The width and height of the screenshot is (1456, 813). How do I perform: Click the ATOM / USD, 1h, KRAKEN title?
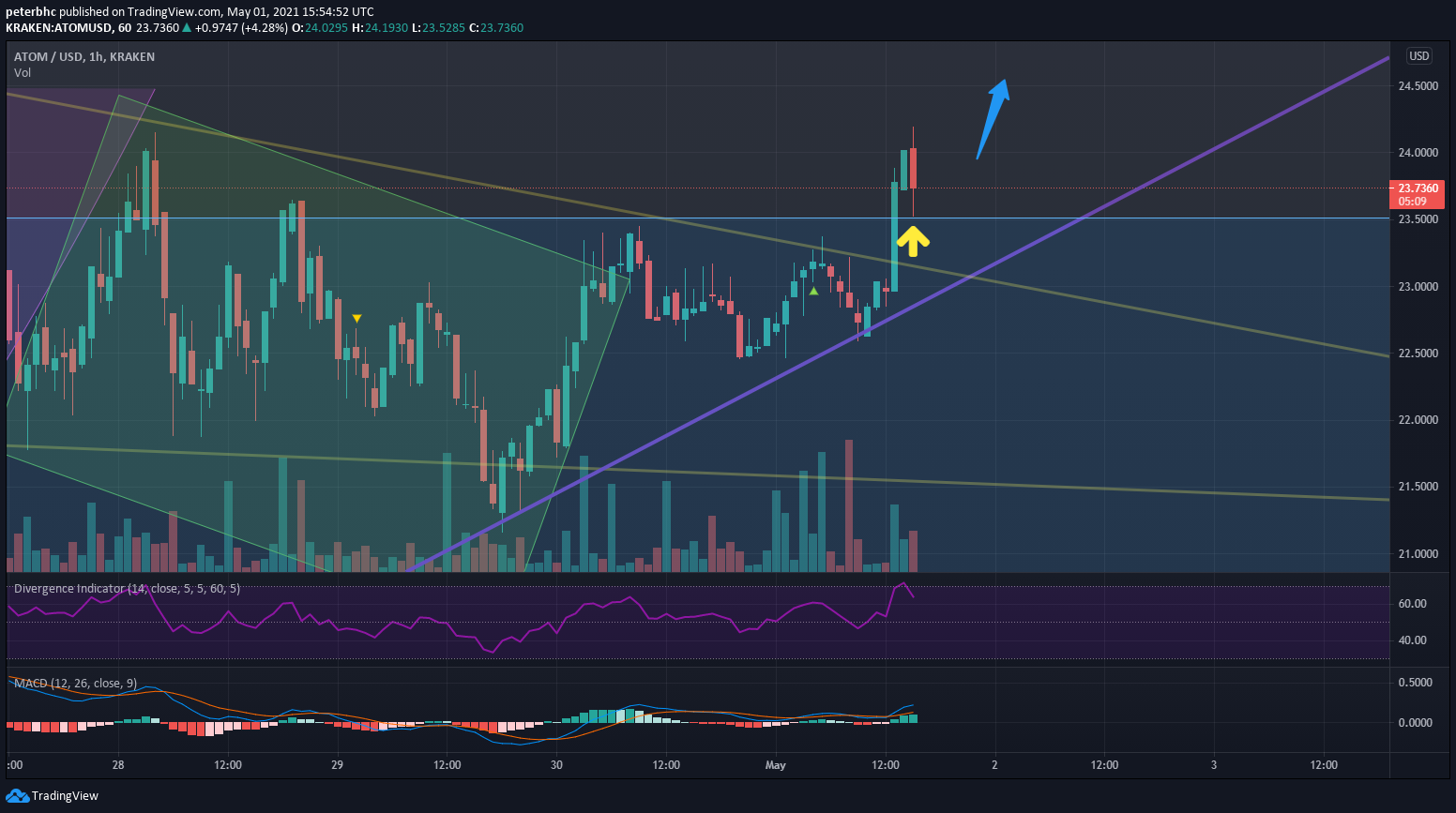coord(84,57)
